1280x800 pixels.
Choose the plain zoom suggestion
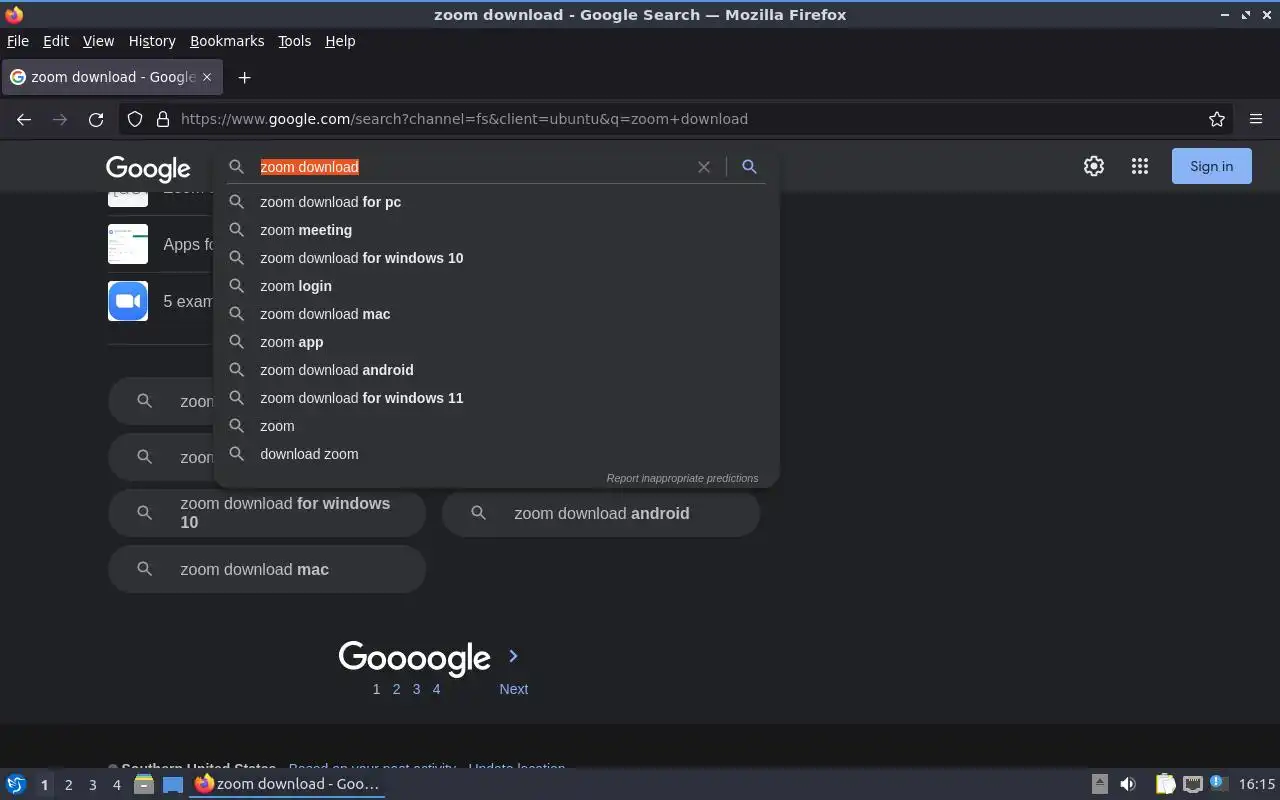coord(496,426)
